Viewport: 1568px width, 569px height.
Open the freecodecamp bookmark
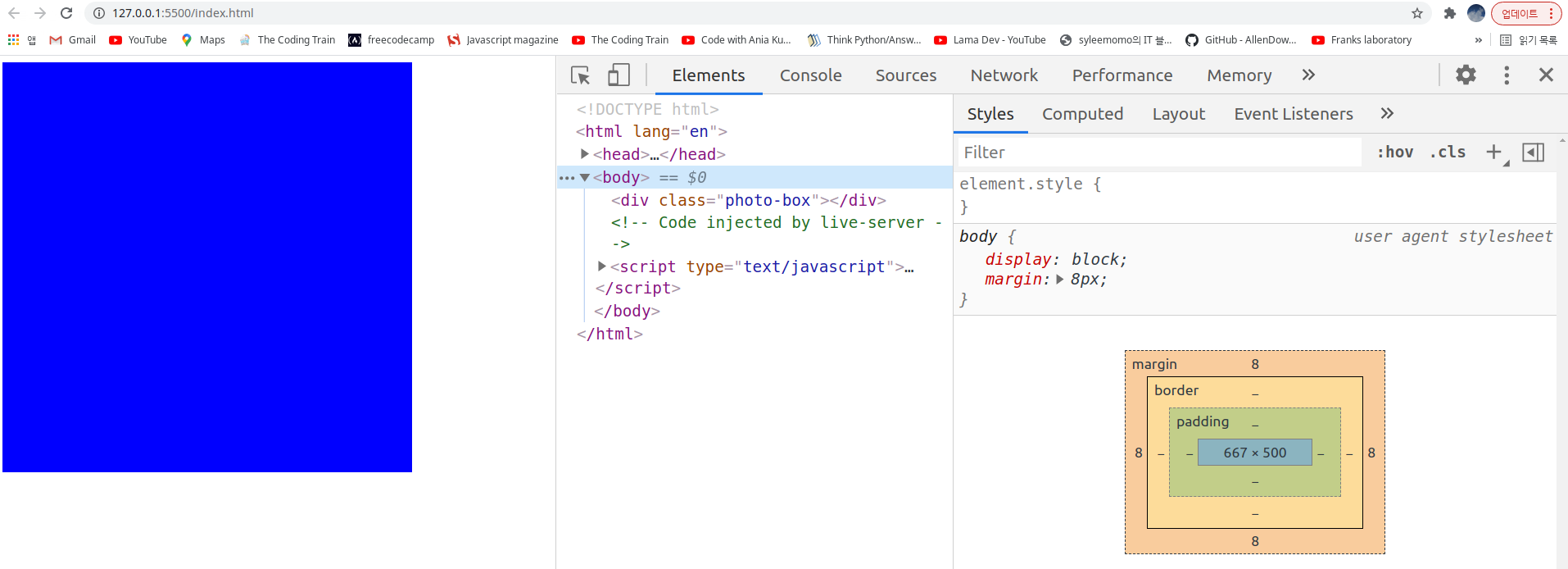pyautogui.click(x=391, y=39)
